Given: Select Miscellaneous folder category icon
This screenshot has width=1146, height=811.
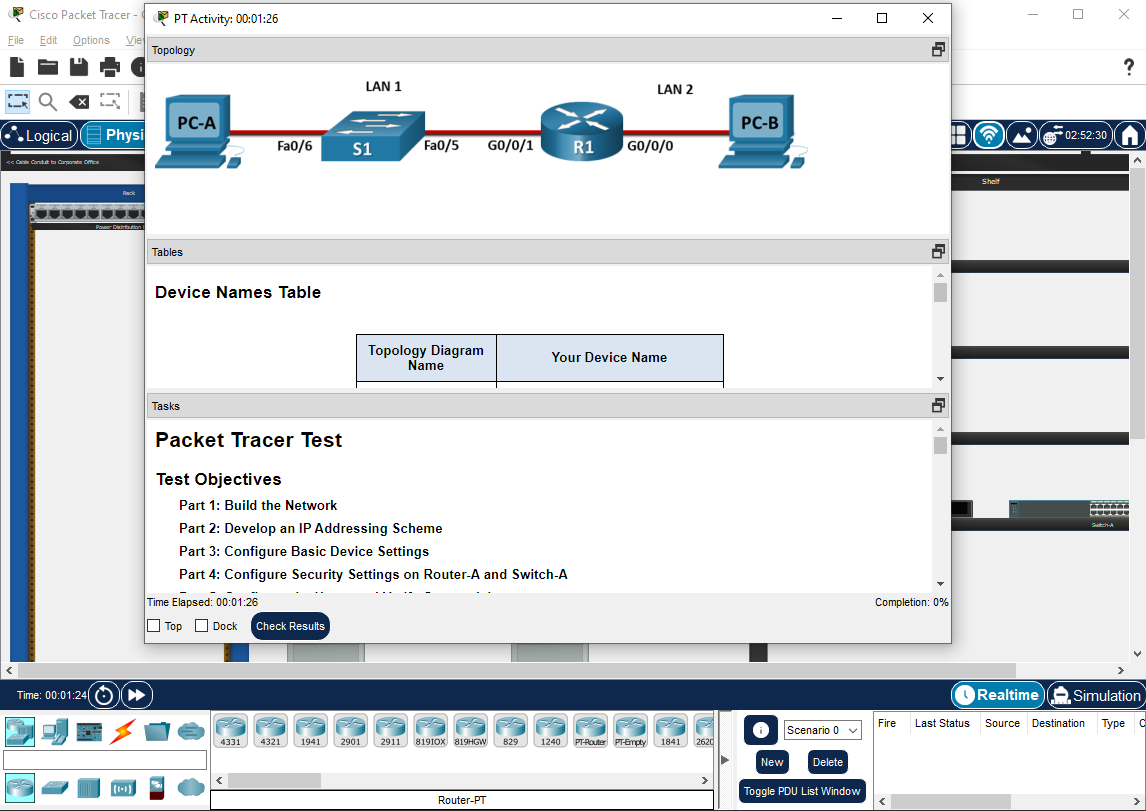Looking at the screenshot, I should (x=156, y=731).
